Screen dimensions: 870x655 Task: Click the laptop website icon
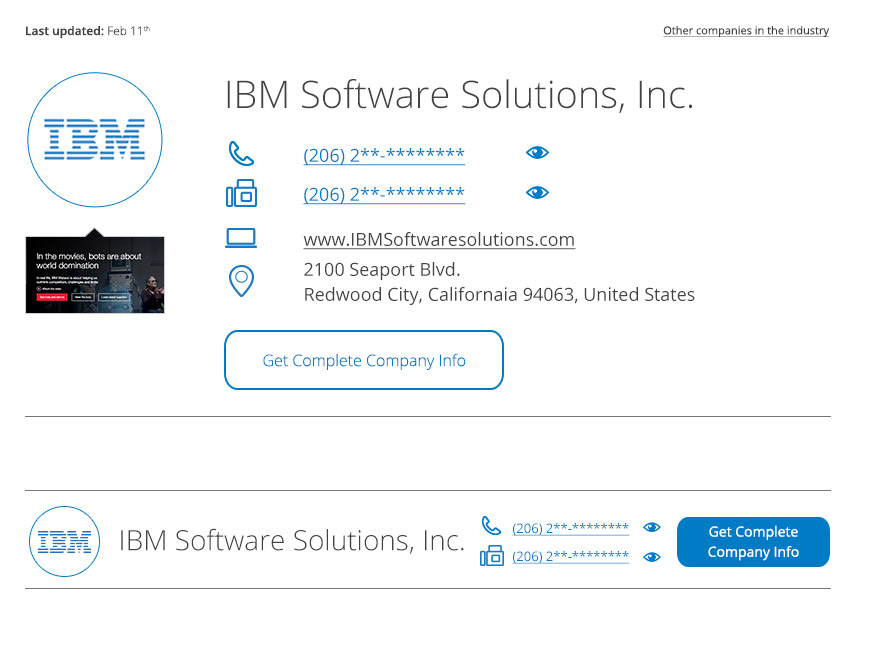coord(241,239)
